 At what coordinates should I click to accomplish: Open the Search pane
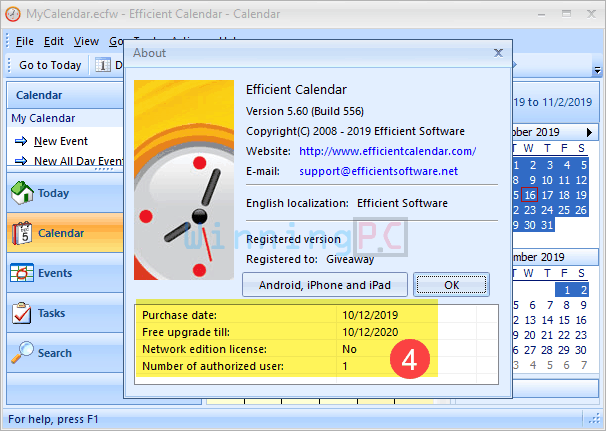pos(65,353)
